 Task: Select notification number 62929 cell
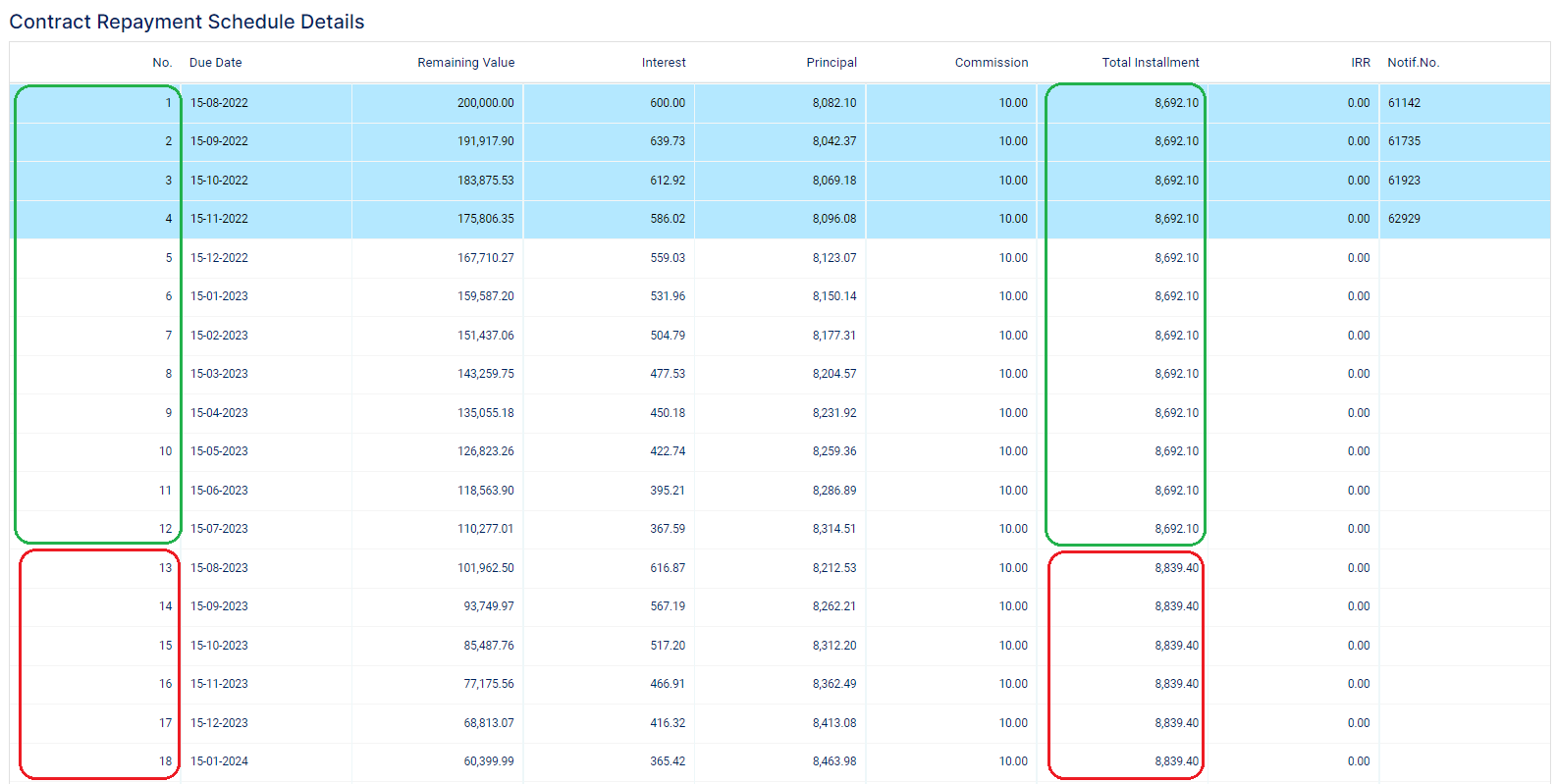point(1404,219)
